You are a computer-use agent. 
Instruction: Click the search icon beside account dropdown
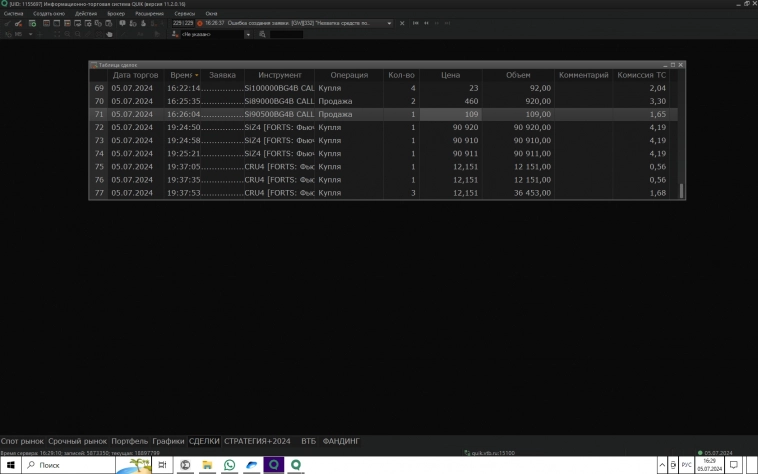click(263, 34)
